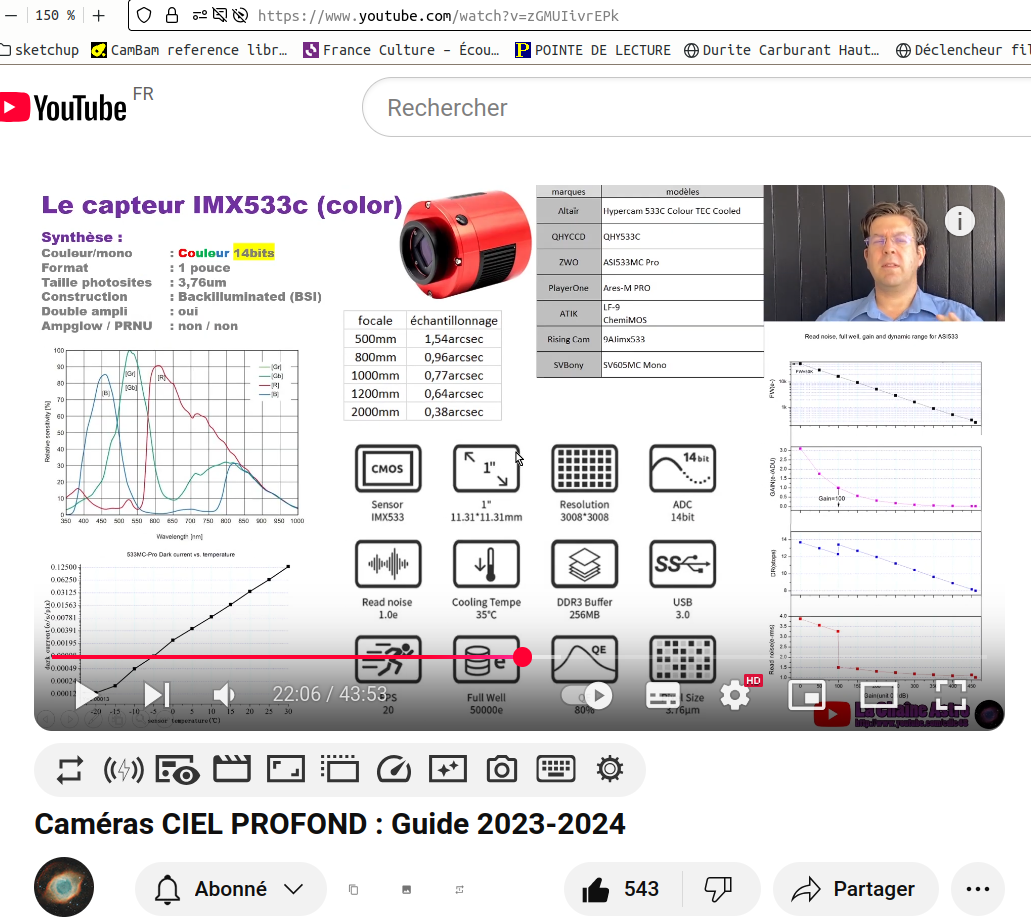
Task: Mute the video volume speaker icon
Action: tap(224, 695)
